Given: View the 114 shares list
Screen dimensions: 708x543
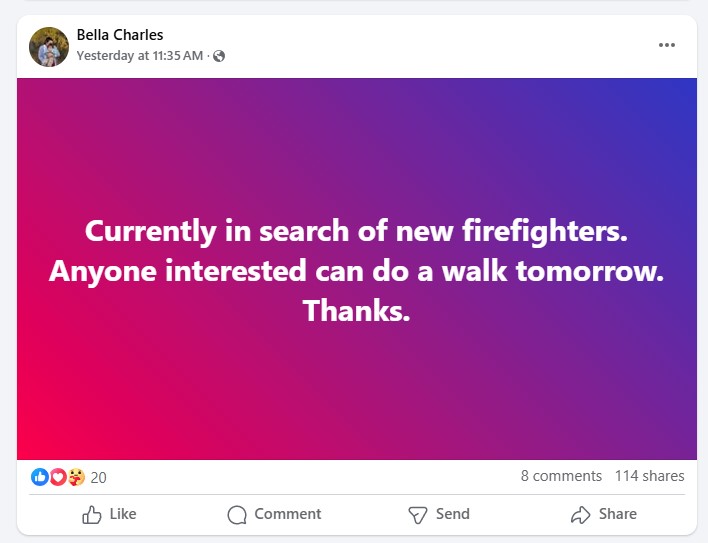Looking at the screenshot, I should (x=650, y=476).
